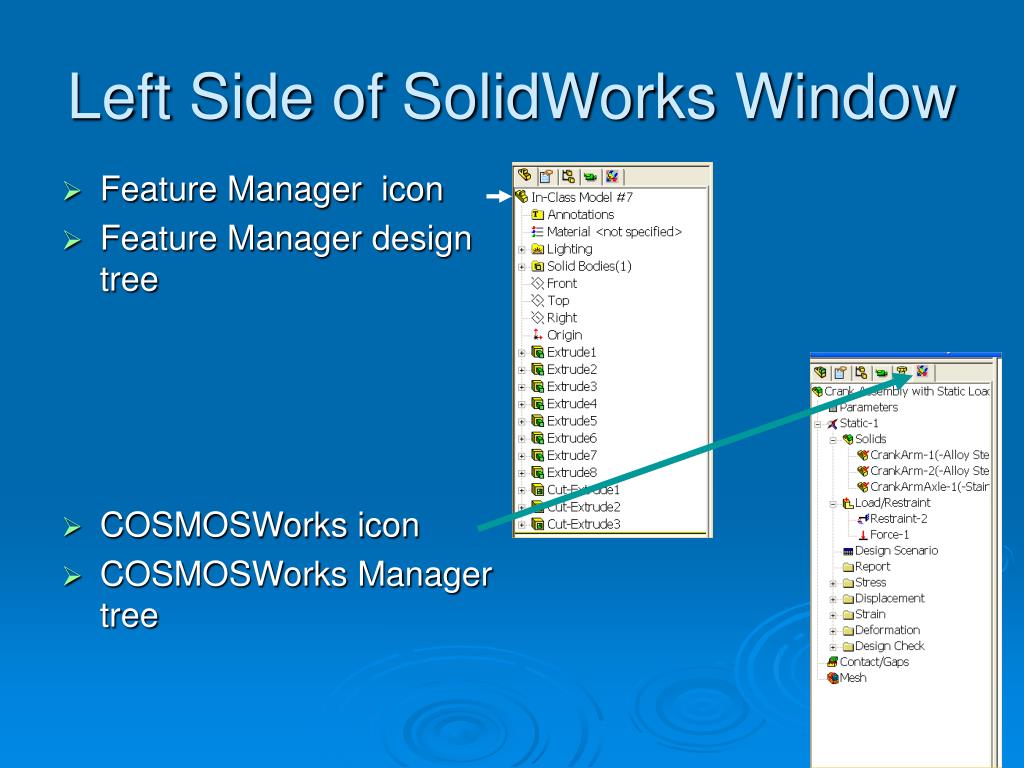The image size is (1024, 768).
Task: Click the Material icon
Action: 537,232
